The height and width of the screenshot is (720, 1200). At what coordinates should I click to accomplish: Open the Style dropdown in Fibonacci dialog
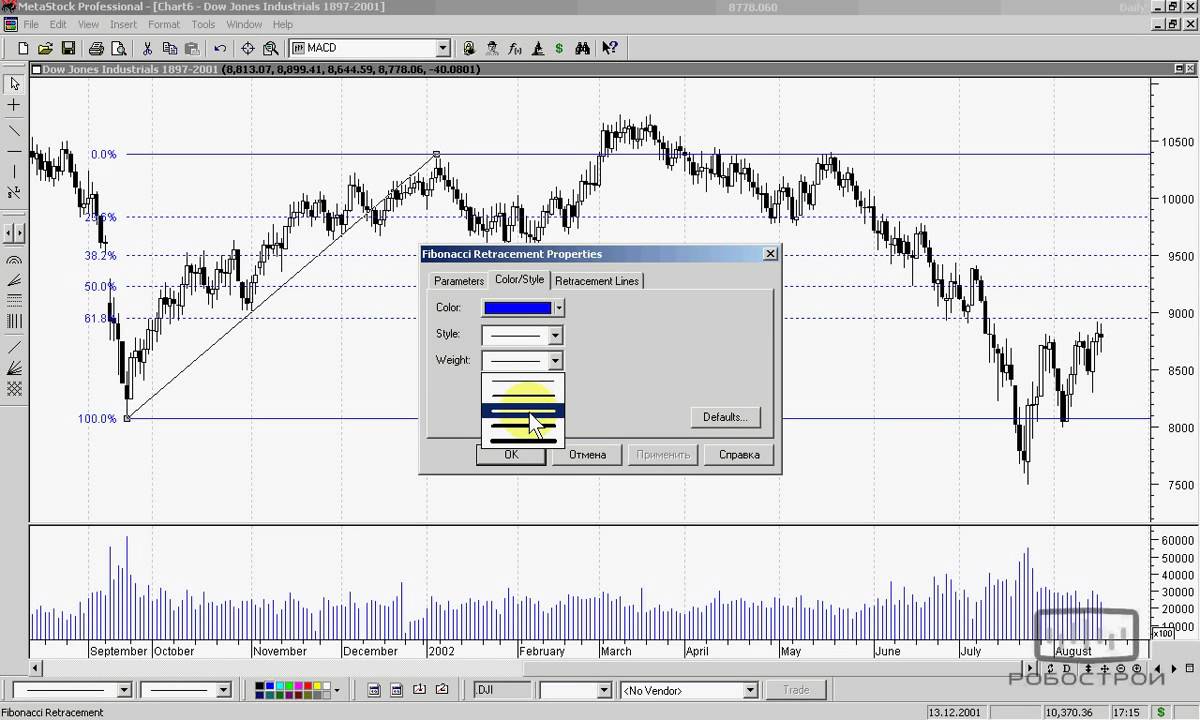pos(555,335)
